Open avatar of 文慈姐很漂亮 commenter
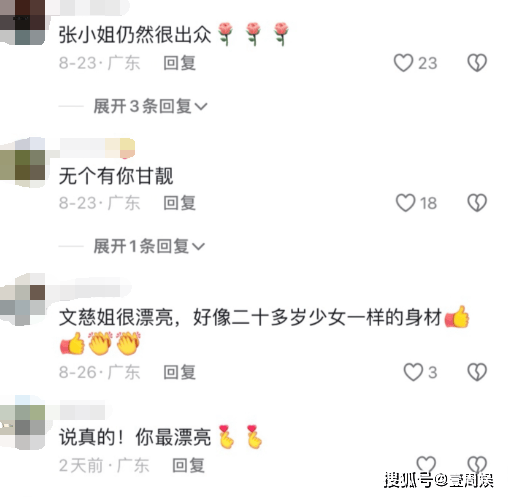The height and width of the screenshot is (497, 508). 22,299
